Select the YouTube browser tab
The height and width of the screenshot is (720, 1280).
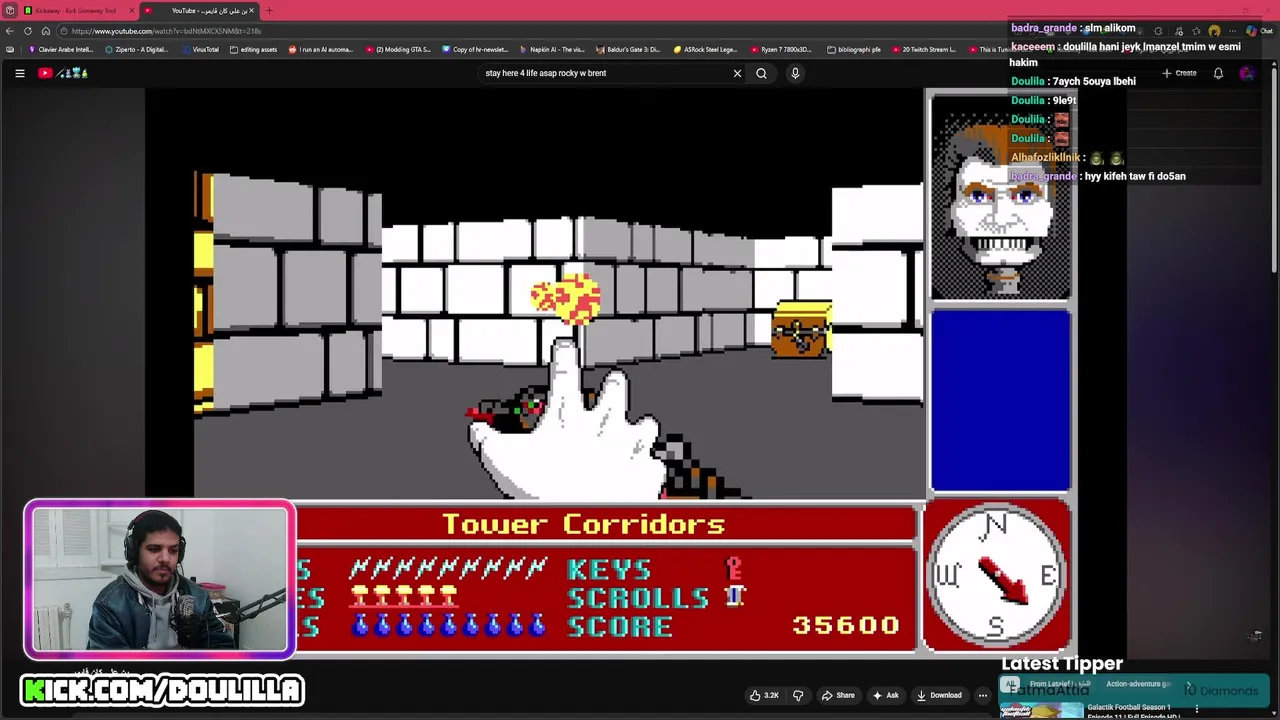pyautogui.click(x=200, y=10)
